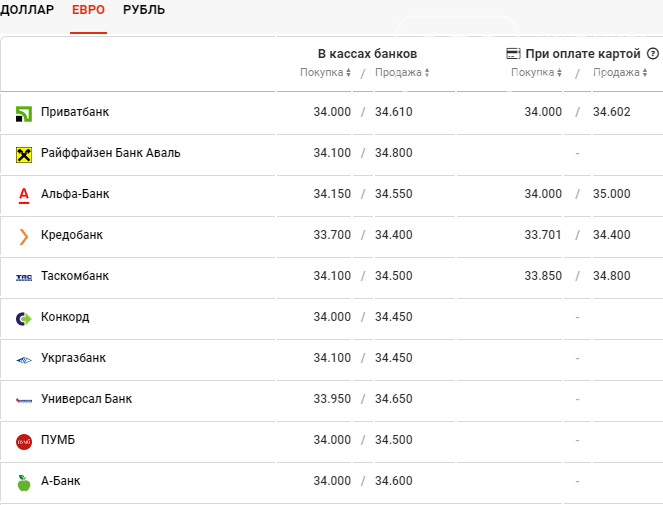The height and width of the screenshot is (505, 663).
Task: Sort by card payment Покупка column
Action: tap(537, 72)
